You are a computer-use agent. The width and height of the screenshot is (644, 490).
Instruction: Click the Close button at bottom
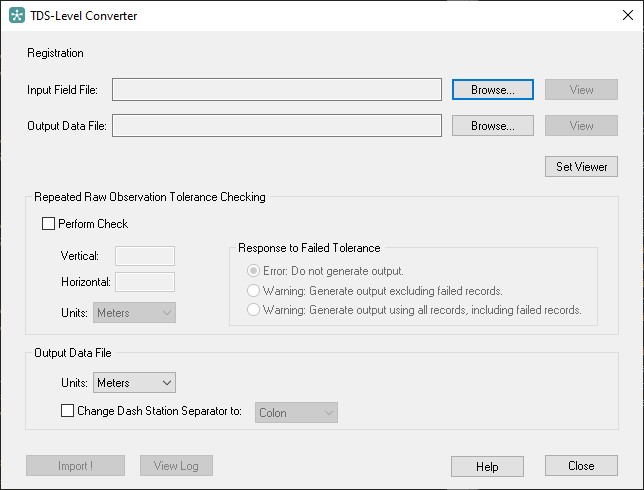pyautogui.click(x=581, y=465)
